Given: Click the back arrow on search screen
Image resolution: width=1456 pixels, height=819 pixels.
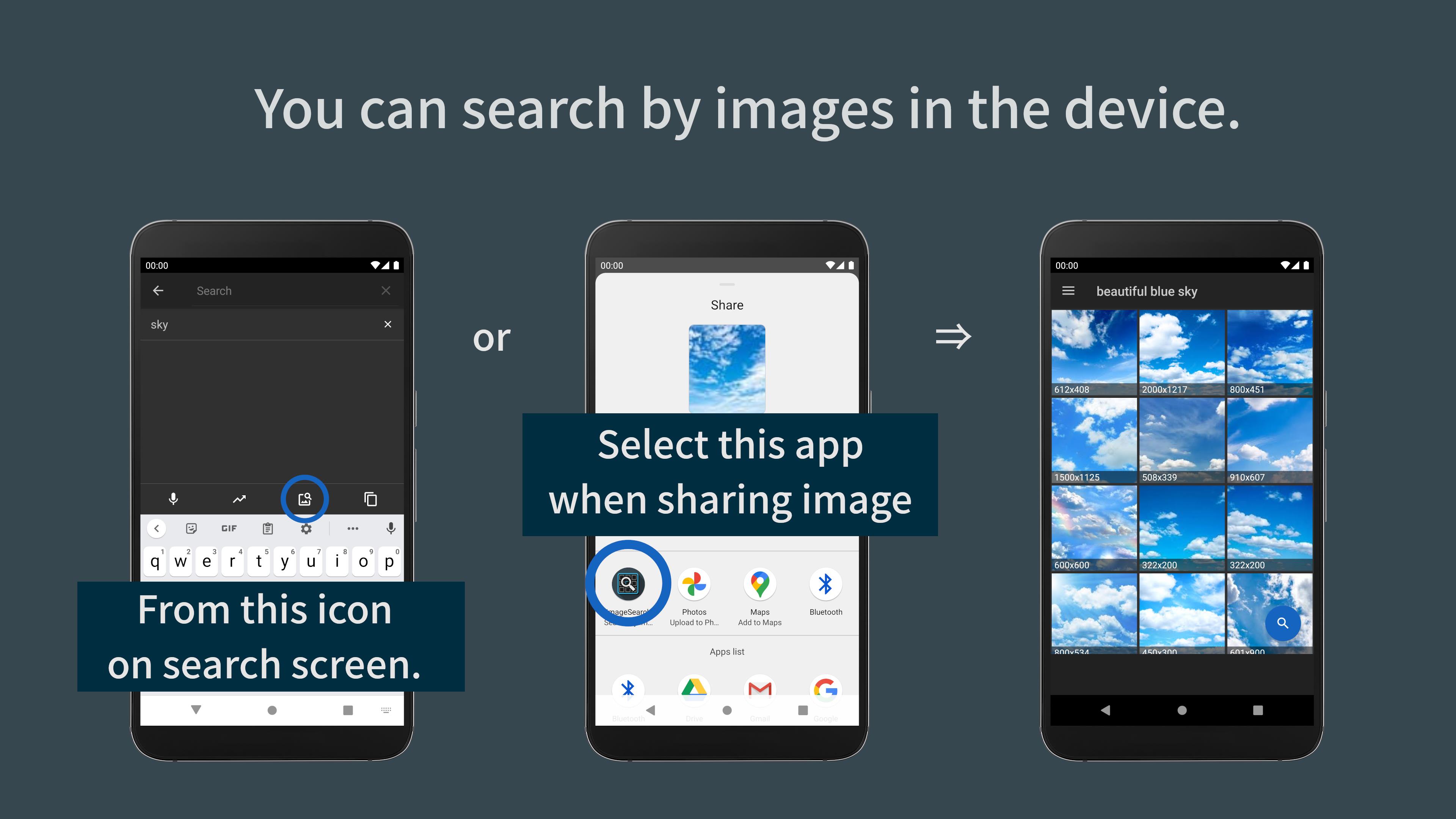Looking at the screenshot, I should click(158, 290).
